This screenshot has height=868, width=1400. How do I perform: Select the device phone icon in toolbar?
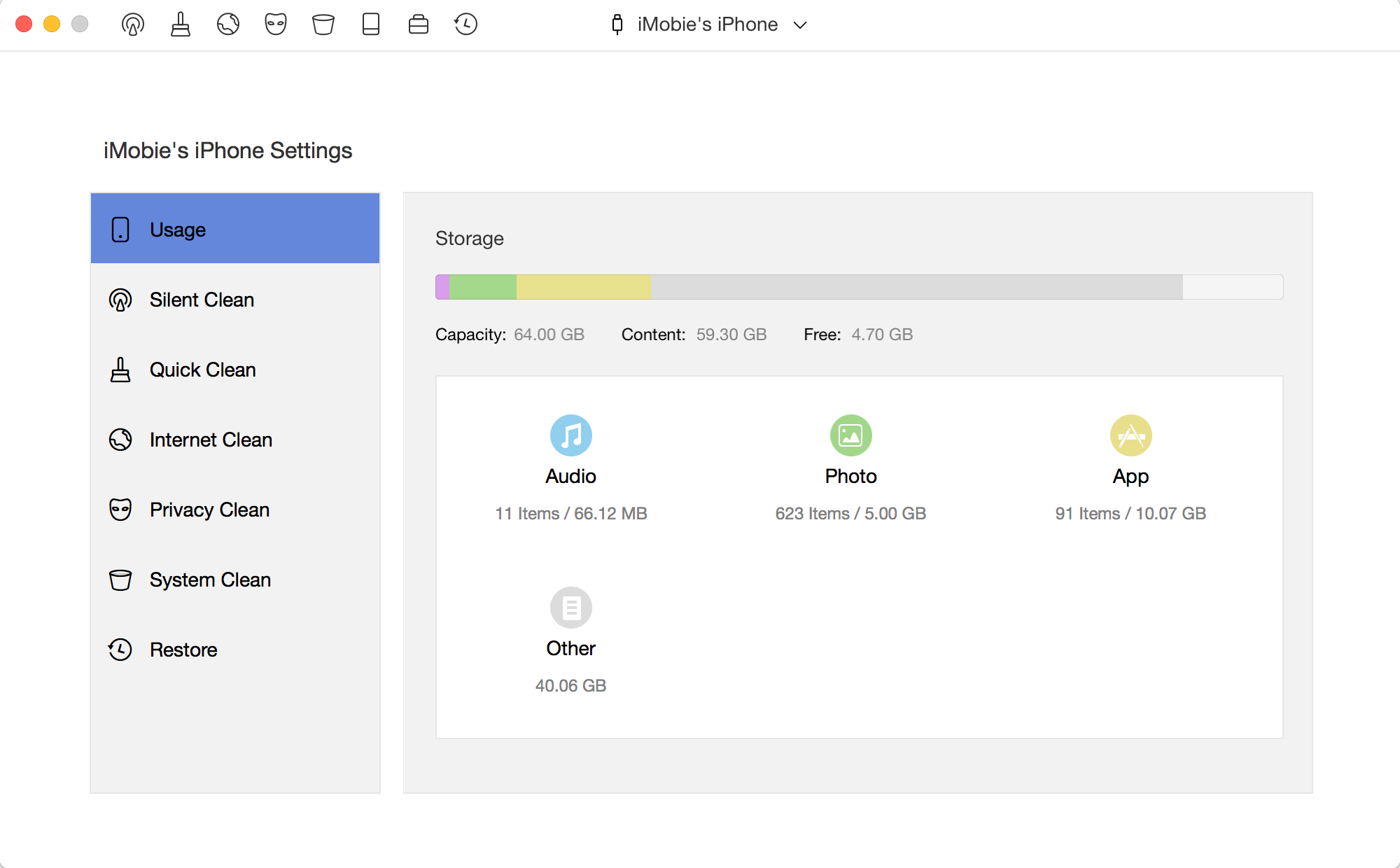click(x=371, y=24)
